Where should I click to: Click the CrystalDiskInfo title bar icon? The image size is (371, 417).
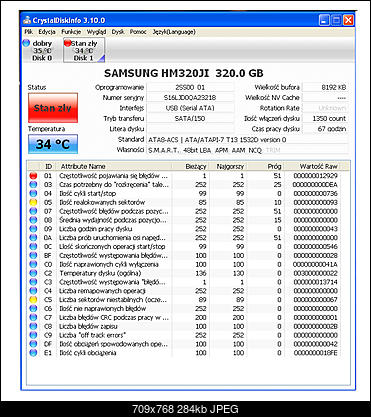27,20
